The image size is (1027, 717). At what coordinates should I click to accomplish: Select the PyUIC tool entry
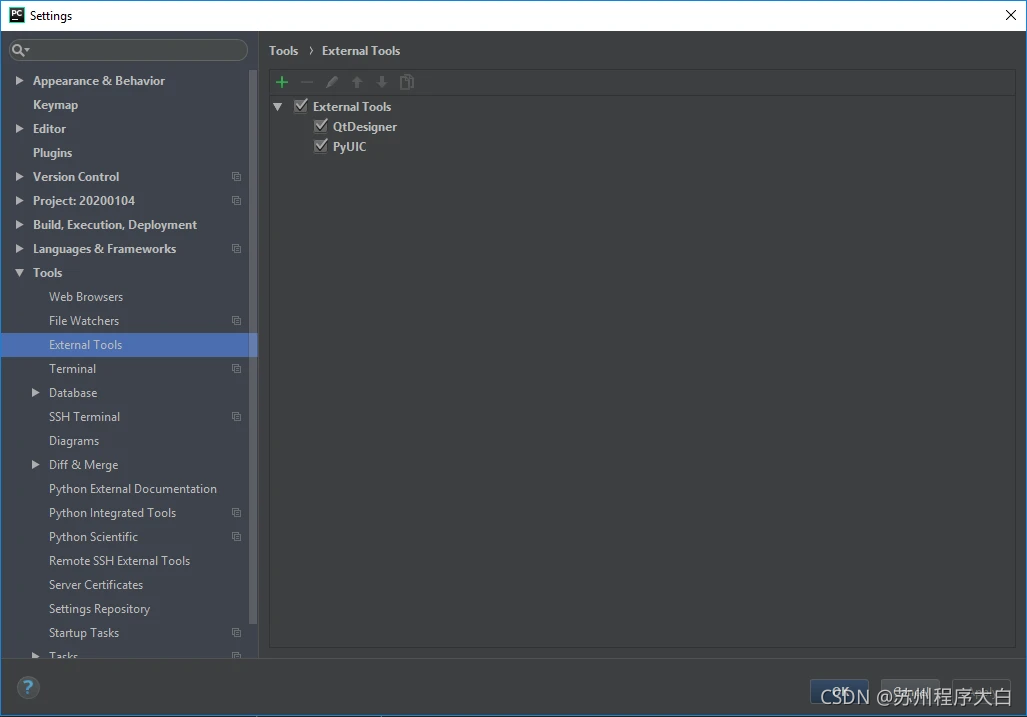(x=350, y=146)
